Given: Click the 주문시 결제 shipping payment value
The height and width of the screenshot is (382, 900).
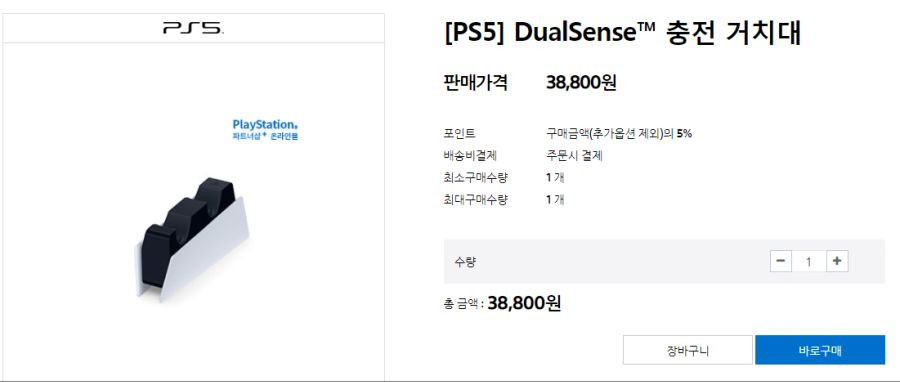Looking at the screenshot, I should coord(574,155).
